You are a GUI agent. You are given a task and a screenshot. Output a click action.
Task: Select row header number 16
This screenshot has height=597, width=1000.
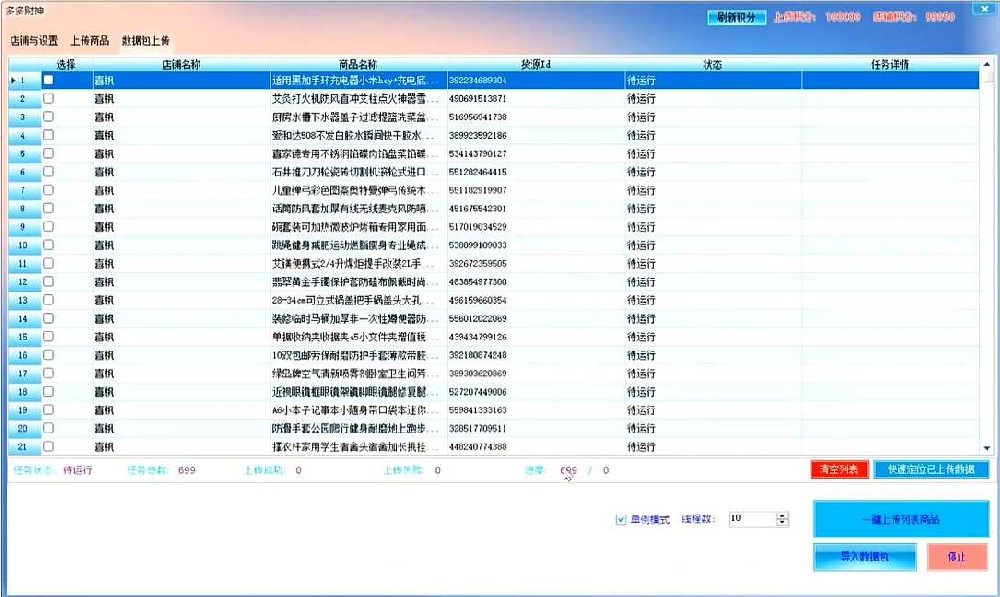[x=25, y=355]
